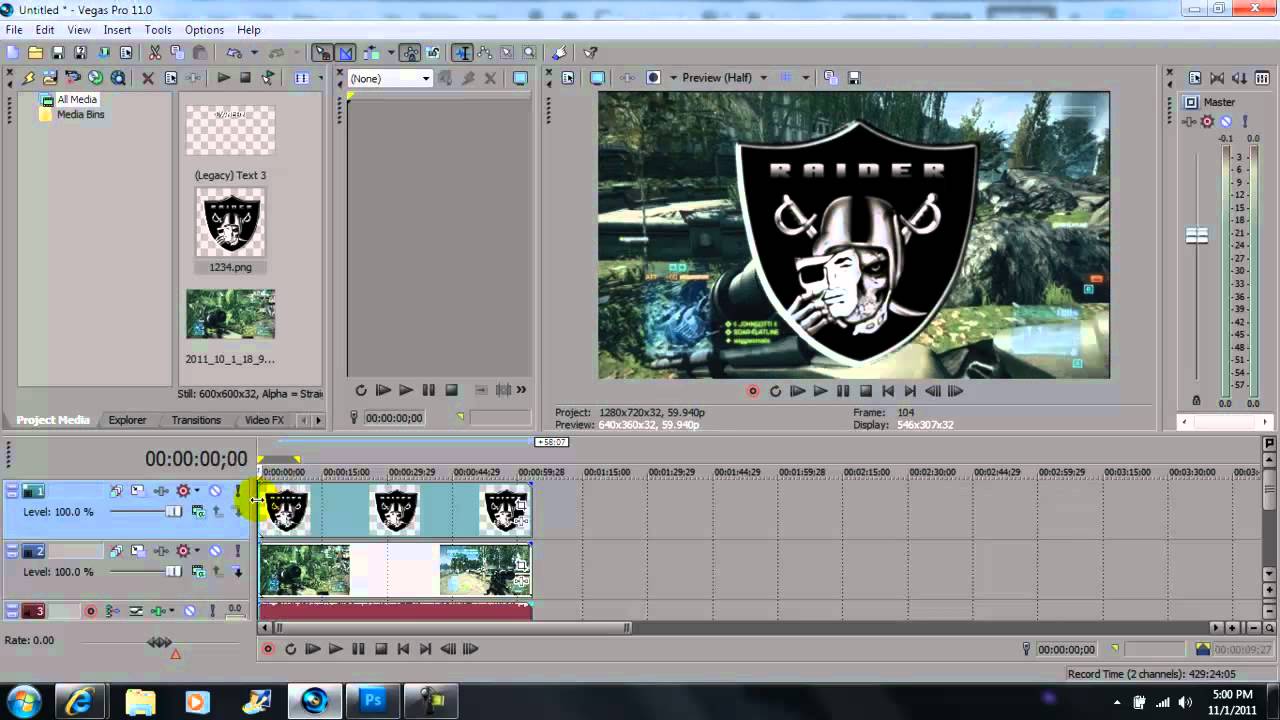Click the Event Pan/Crop icon on the last Raiders clip
The width and height of the screenshot is (1280, 720).
(x=520, y=506)
